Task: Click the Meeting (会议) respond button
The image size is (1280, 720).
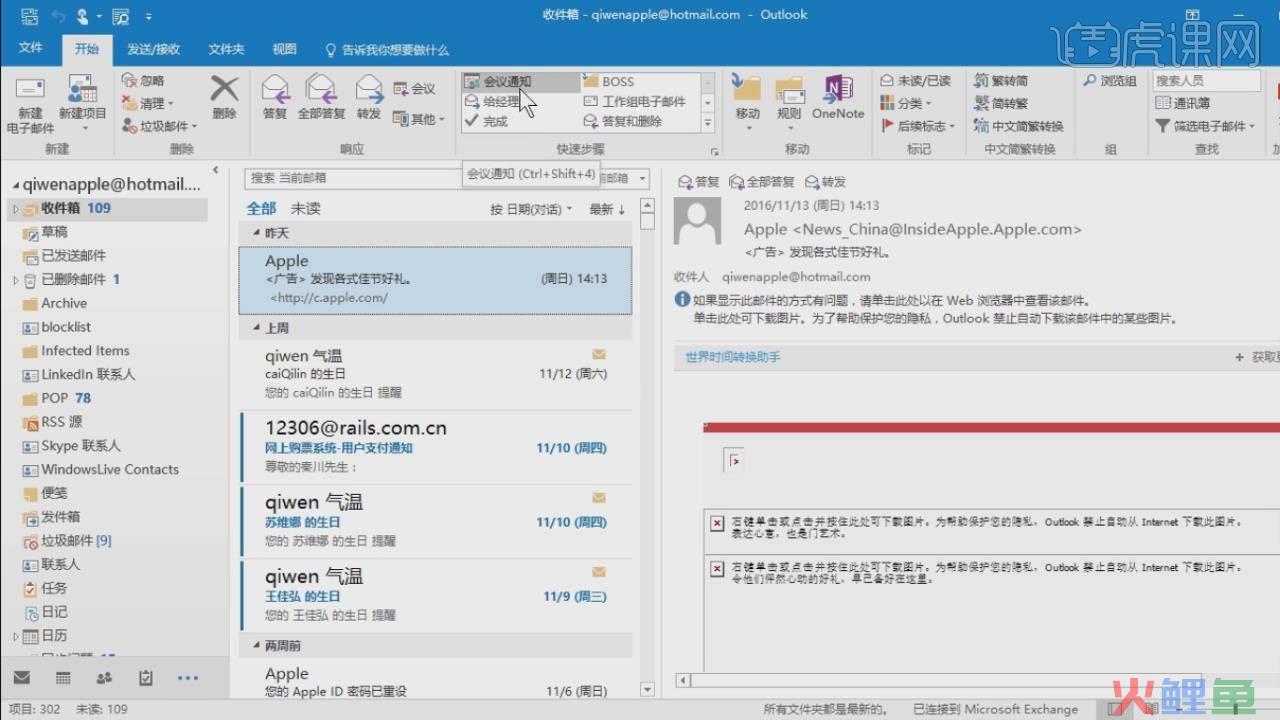Action: (x=414, y=89)
